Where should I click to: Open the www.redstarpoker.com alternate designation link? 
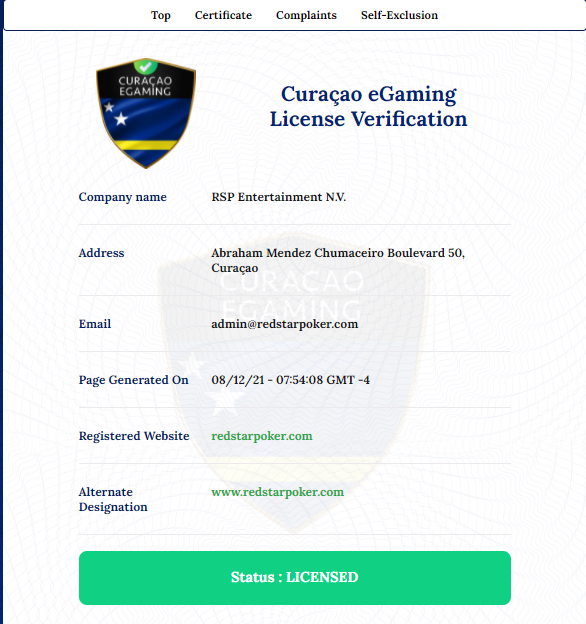(278, 492)
